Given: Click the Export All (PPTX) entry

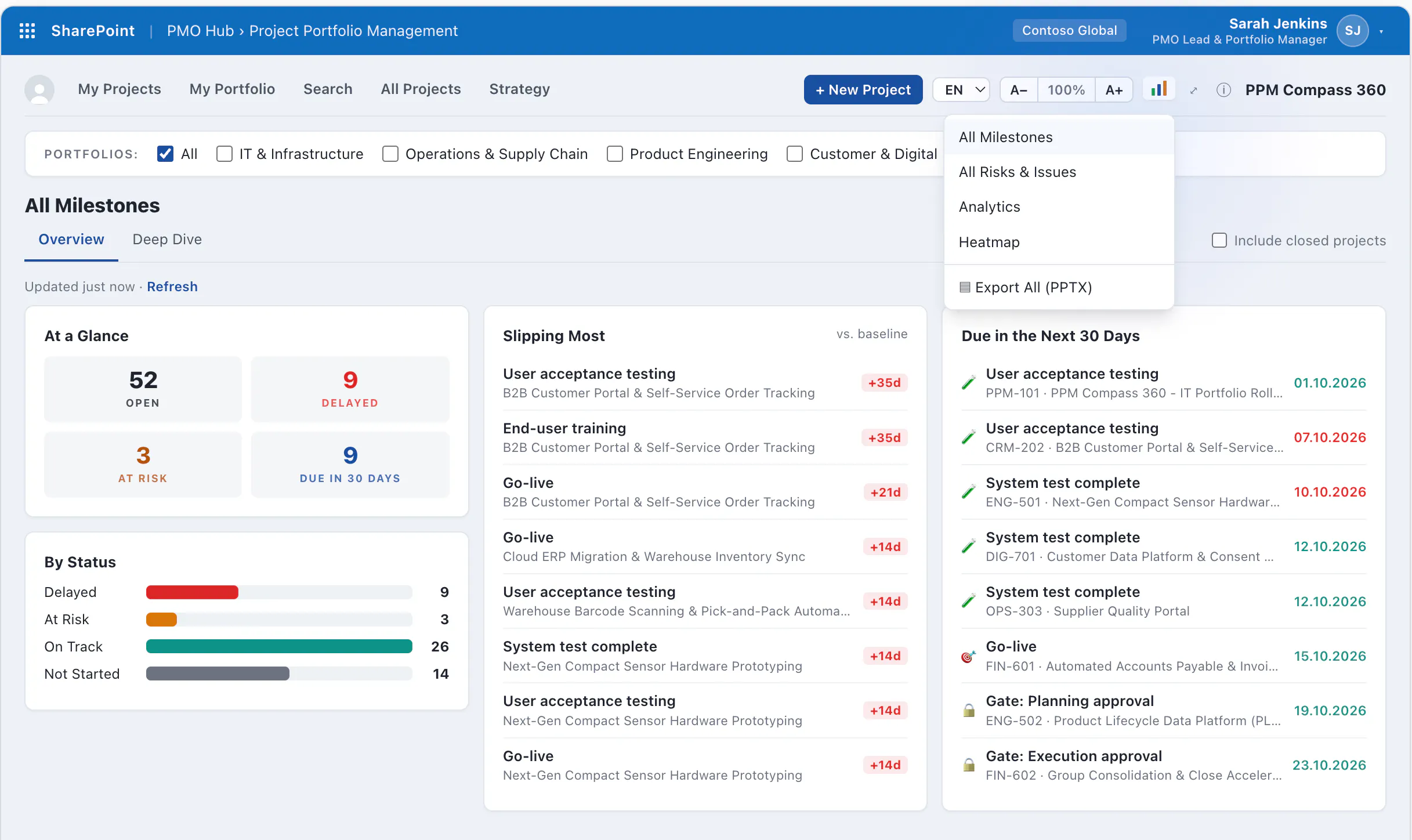Looking at the screenshot, I should tap(1059, 287).
